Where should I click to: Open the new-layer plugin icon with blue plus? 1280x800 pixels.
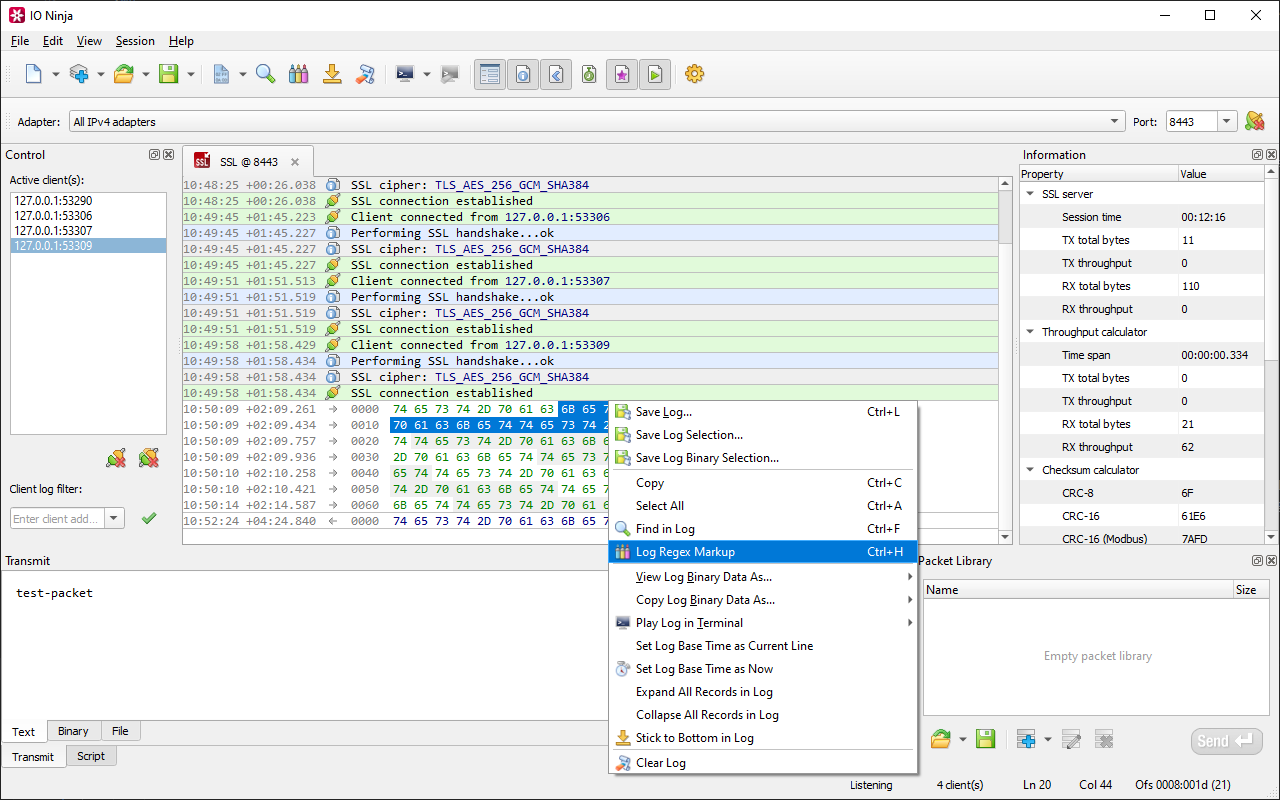[79, 74]
